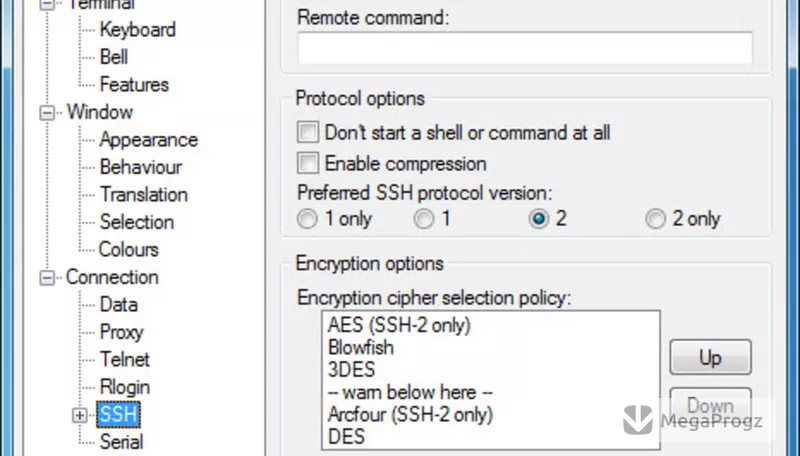Viewport: 800px width, 456px height.
Task: Select the '1 only' SSH protocol radio
Action: [307, 219]
